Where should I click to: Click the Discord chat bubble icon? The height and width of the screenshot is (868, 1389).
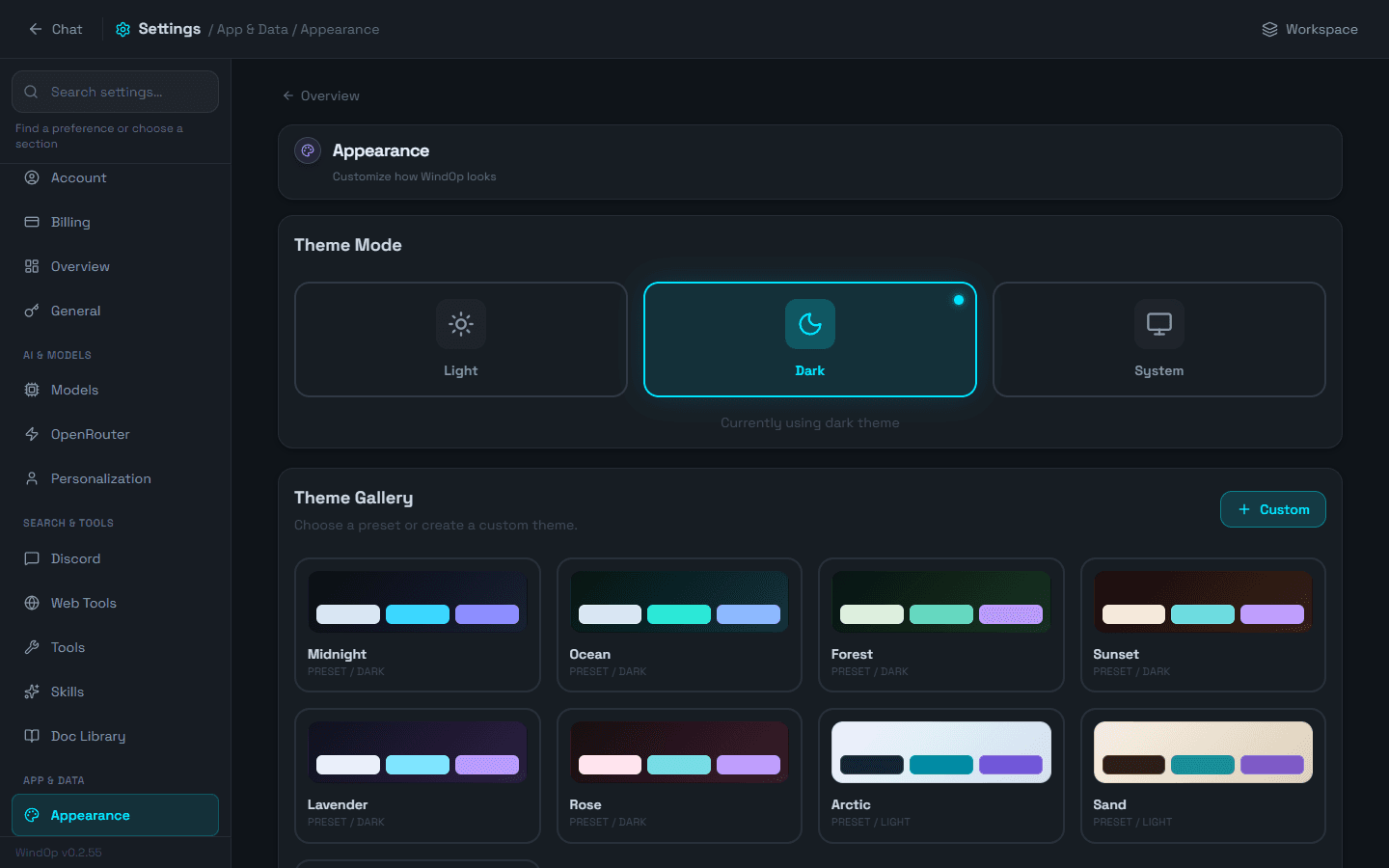coord(32,558)
